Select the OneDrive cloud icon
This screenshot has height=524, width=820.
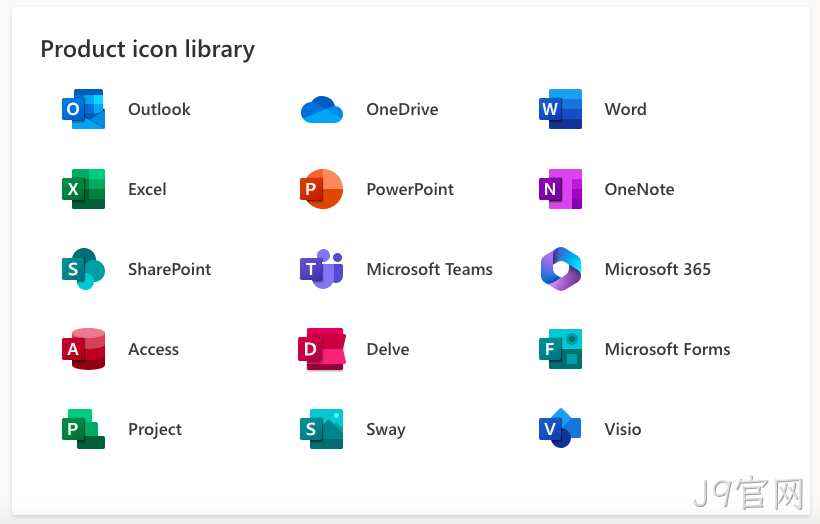point(322,109)
